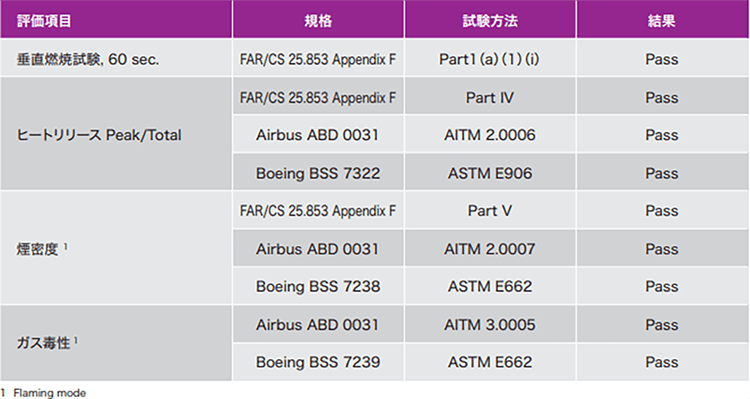Click the 煙密度 row label
750x399 pixels.
click(116, 248)
